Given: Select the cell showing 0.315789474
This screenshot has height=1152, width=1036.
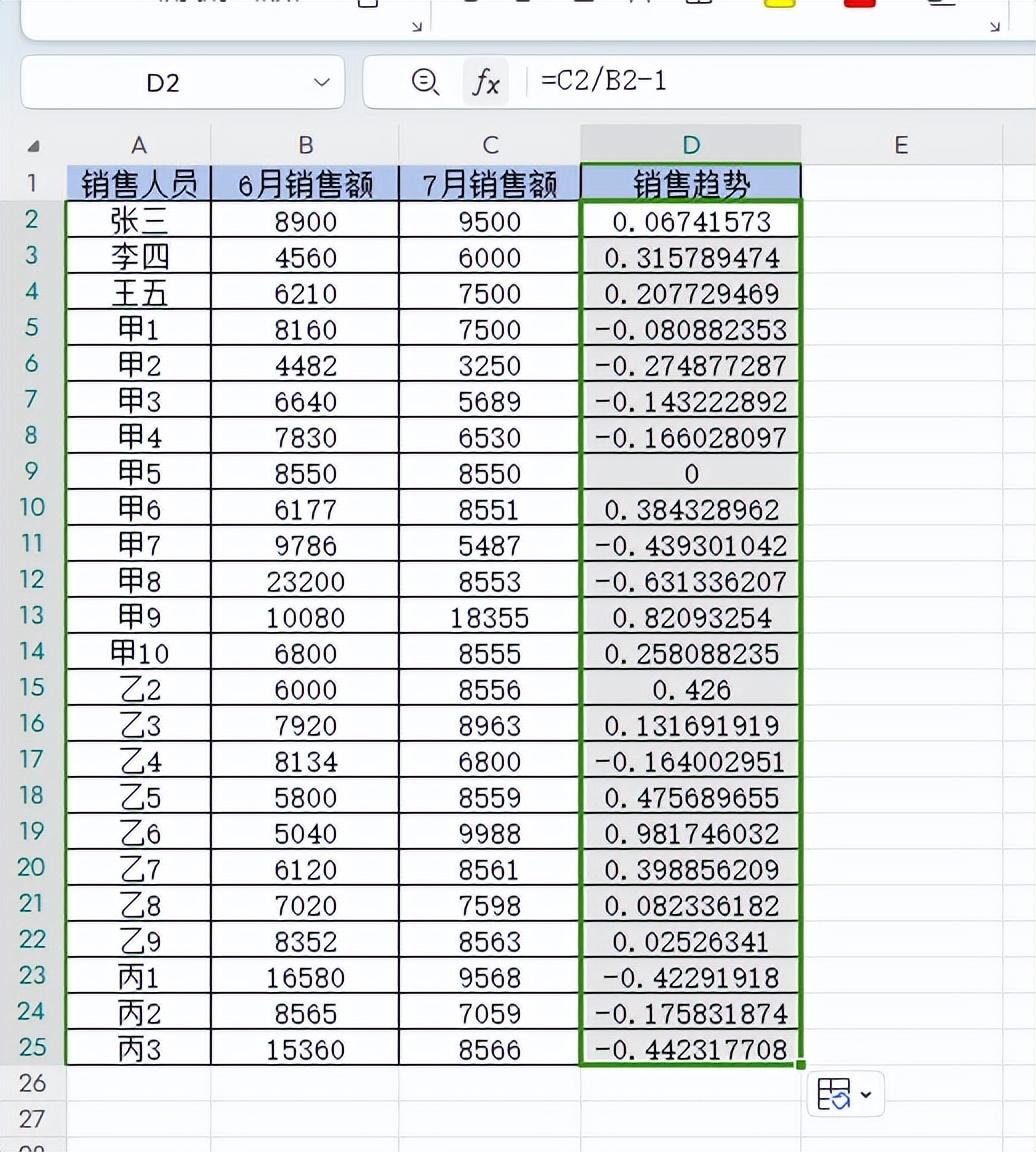Looking at the screenshot, I should pos(691,256).
